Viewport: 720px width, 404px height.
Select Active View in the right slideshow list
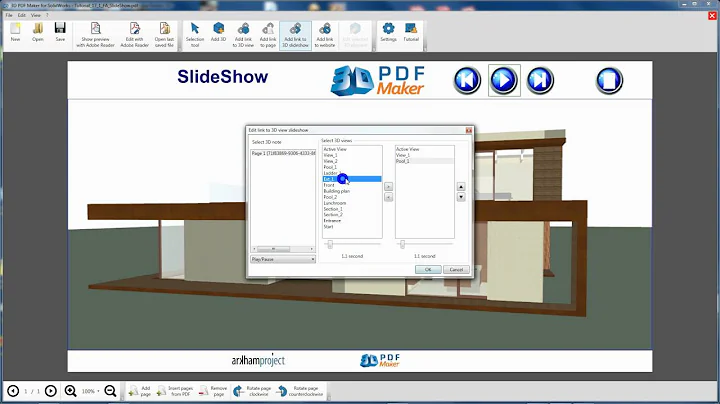[407, 149]
